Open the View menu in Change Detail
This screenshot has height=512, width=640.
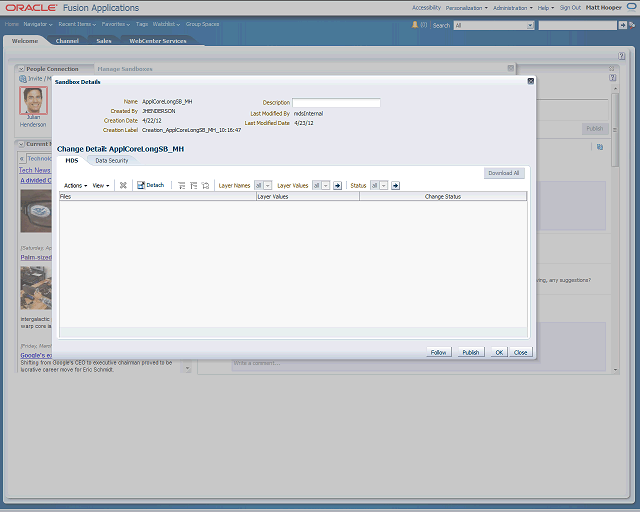click(101, 186)
